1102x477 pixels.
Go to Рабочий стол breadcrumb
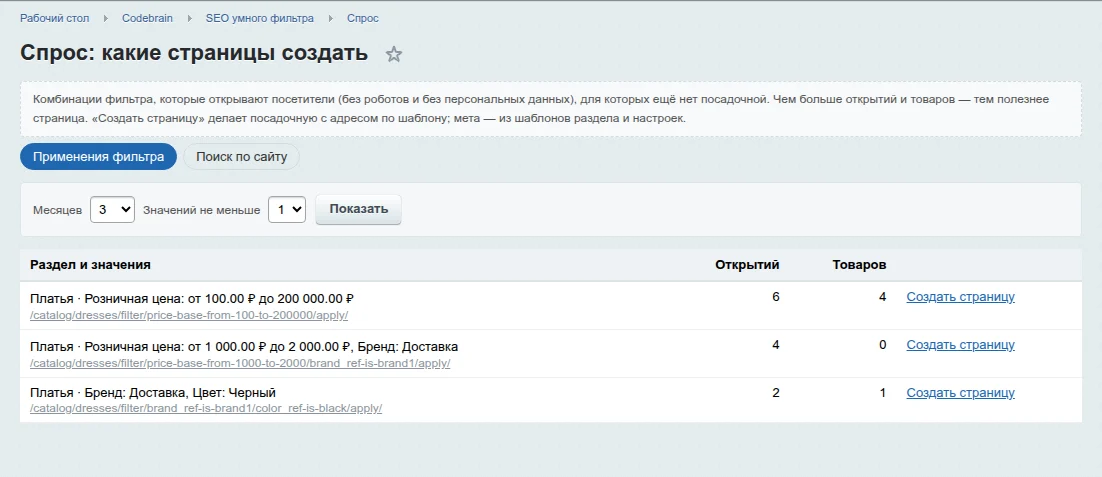[55, 18]
